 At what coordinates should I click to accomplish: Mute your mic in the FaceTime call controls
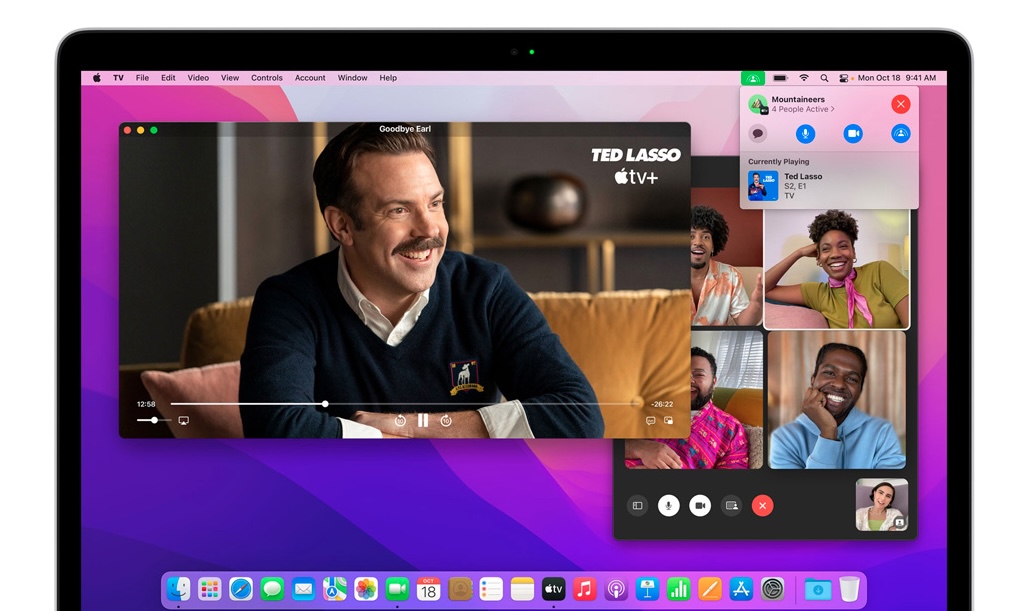[668, 505]
